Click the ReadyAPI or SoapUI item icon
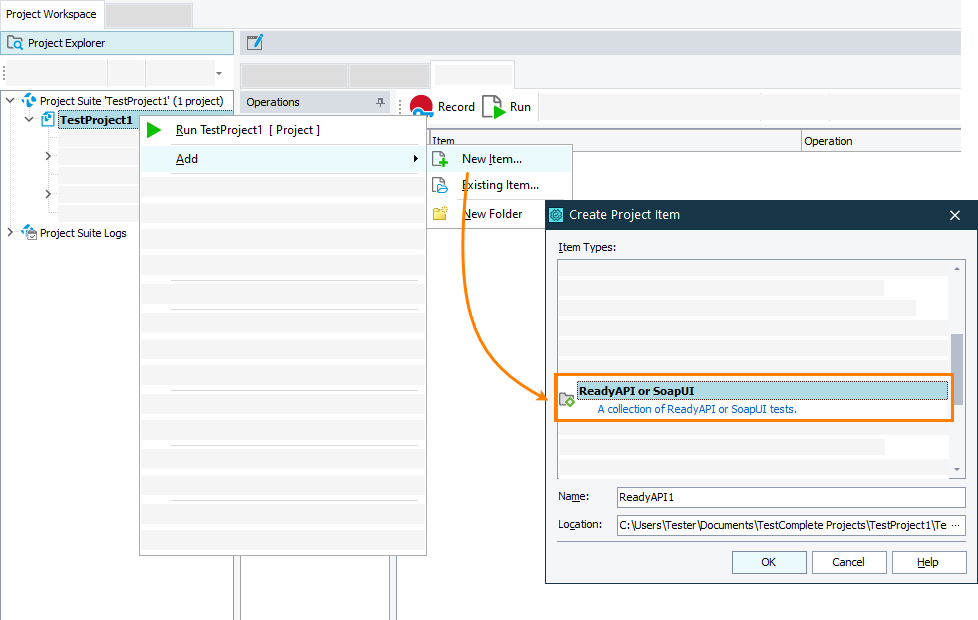The image size is (978, 620). [x=567, y=397]
